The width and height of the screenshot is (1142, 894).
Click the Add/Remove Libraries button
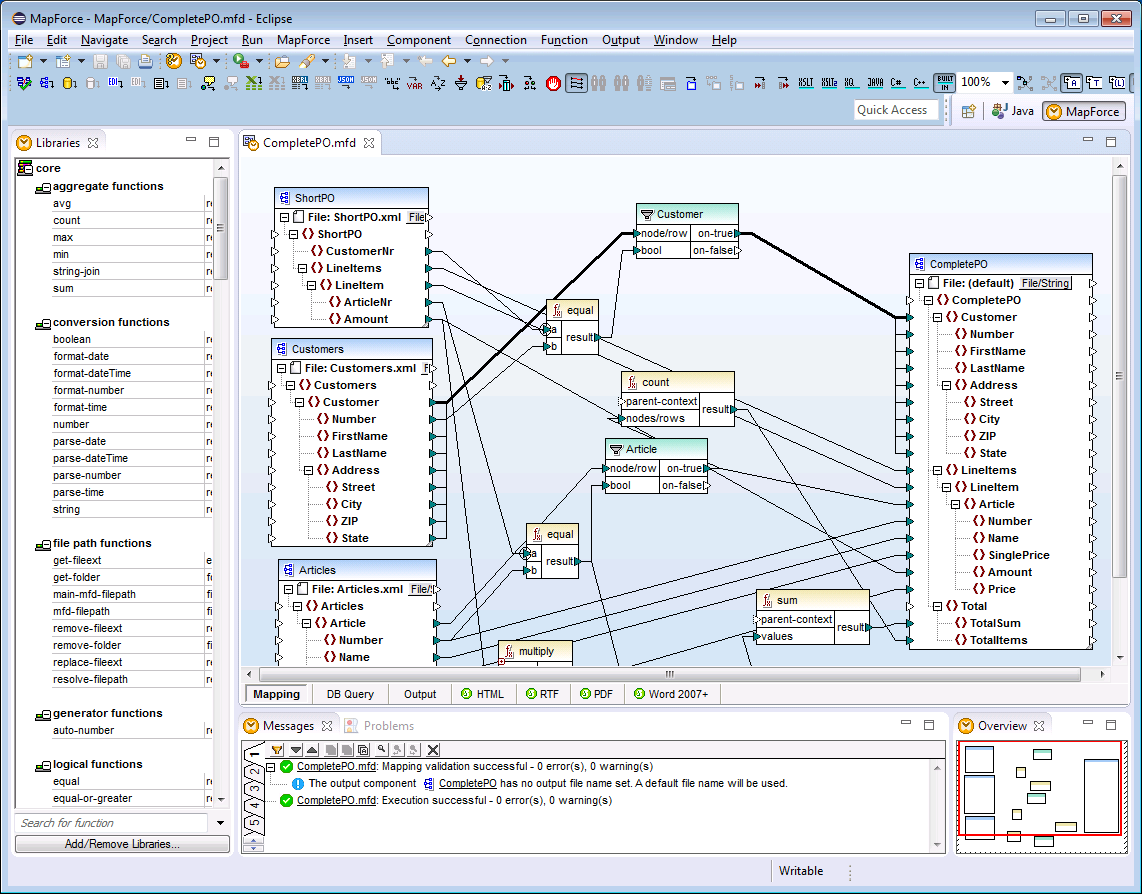point(122,844)
